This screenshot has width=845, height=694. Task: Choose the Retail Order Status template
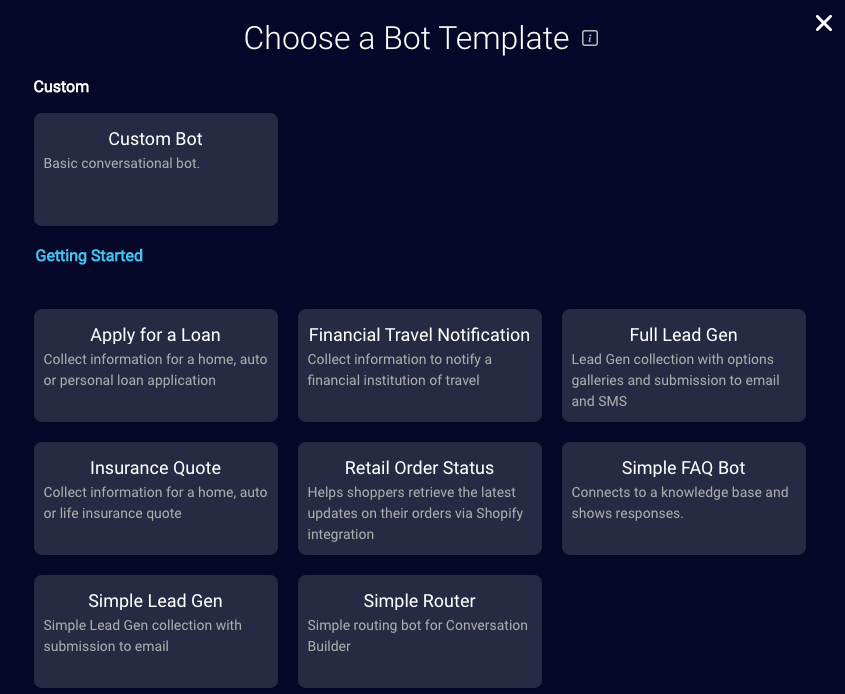420,498
